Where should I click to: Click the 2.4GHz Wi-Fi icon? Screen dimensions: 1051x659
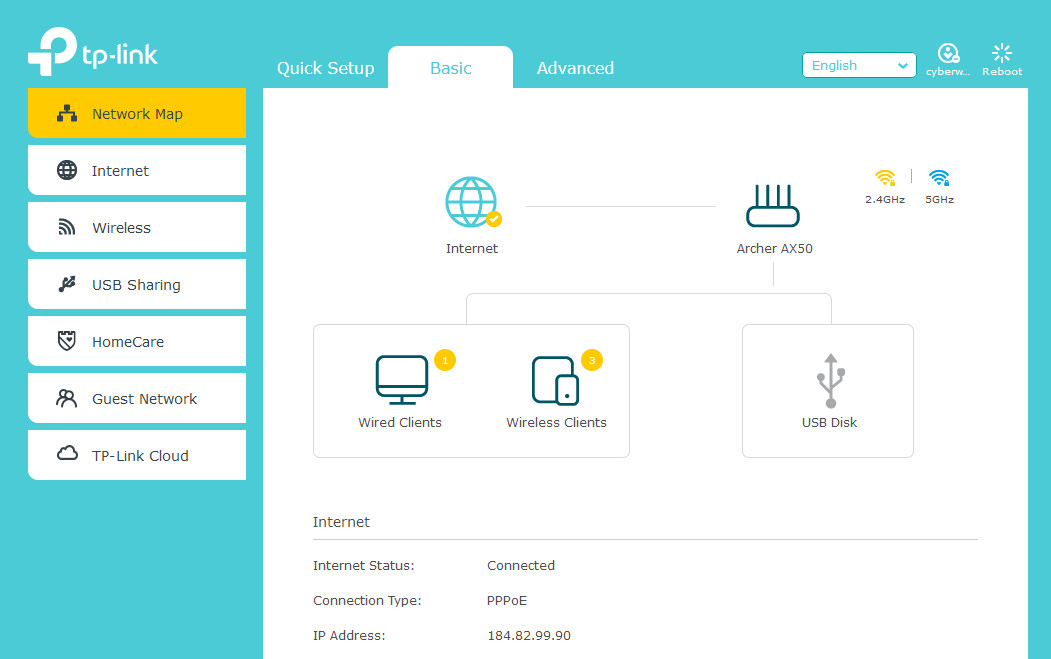tap(885, 178)
